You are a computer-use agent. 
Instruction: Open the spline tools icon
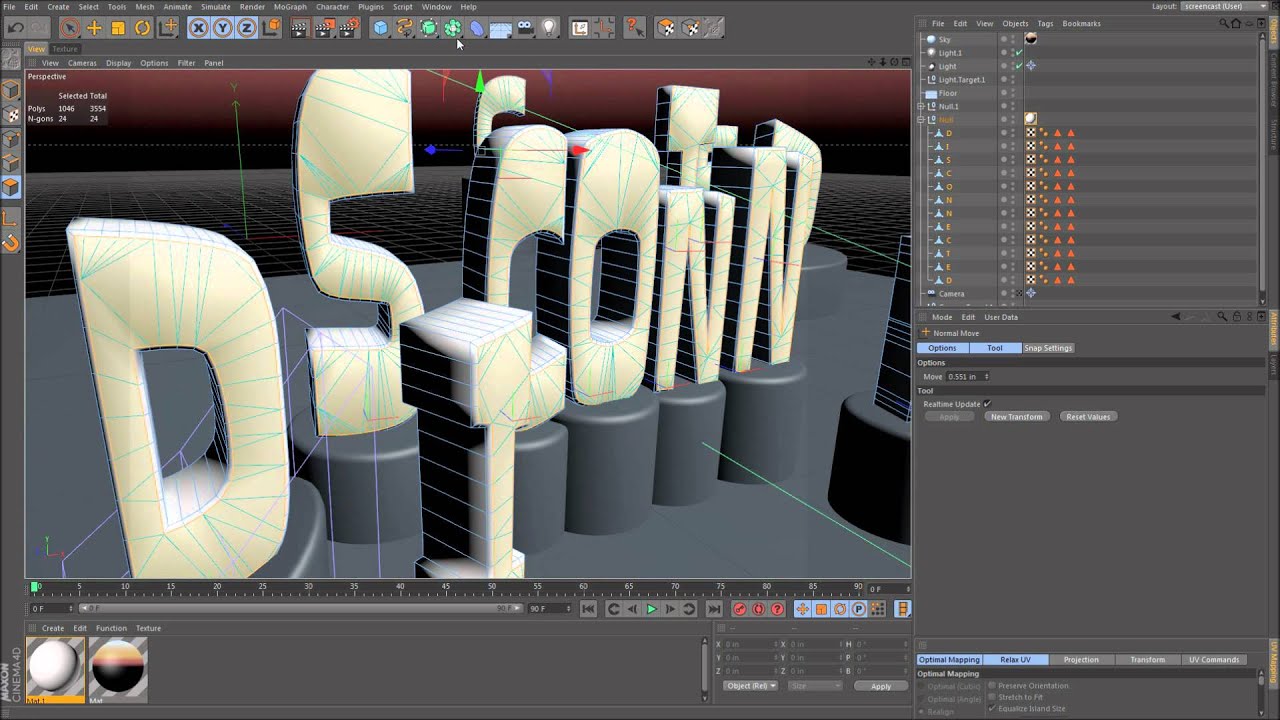pyautogui.click(x=404, y=28)
